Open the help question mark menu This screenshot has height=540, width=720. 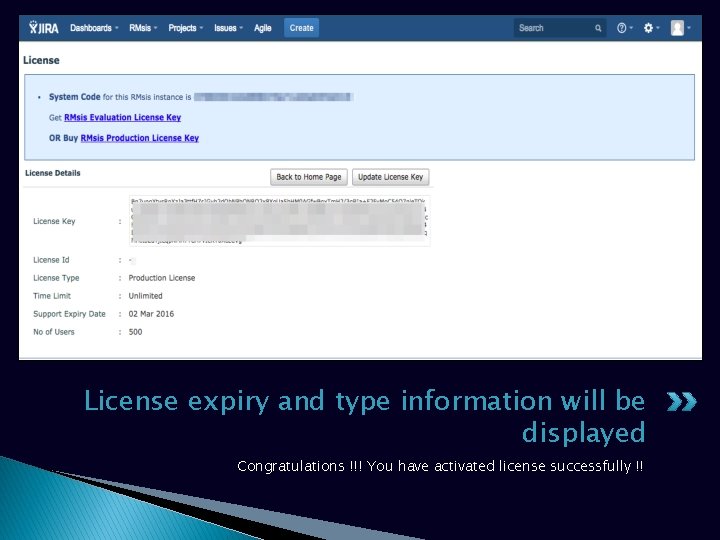(624, 28)
